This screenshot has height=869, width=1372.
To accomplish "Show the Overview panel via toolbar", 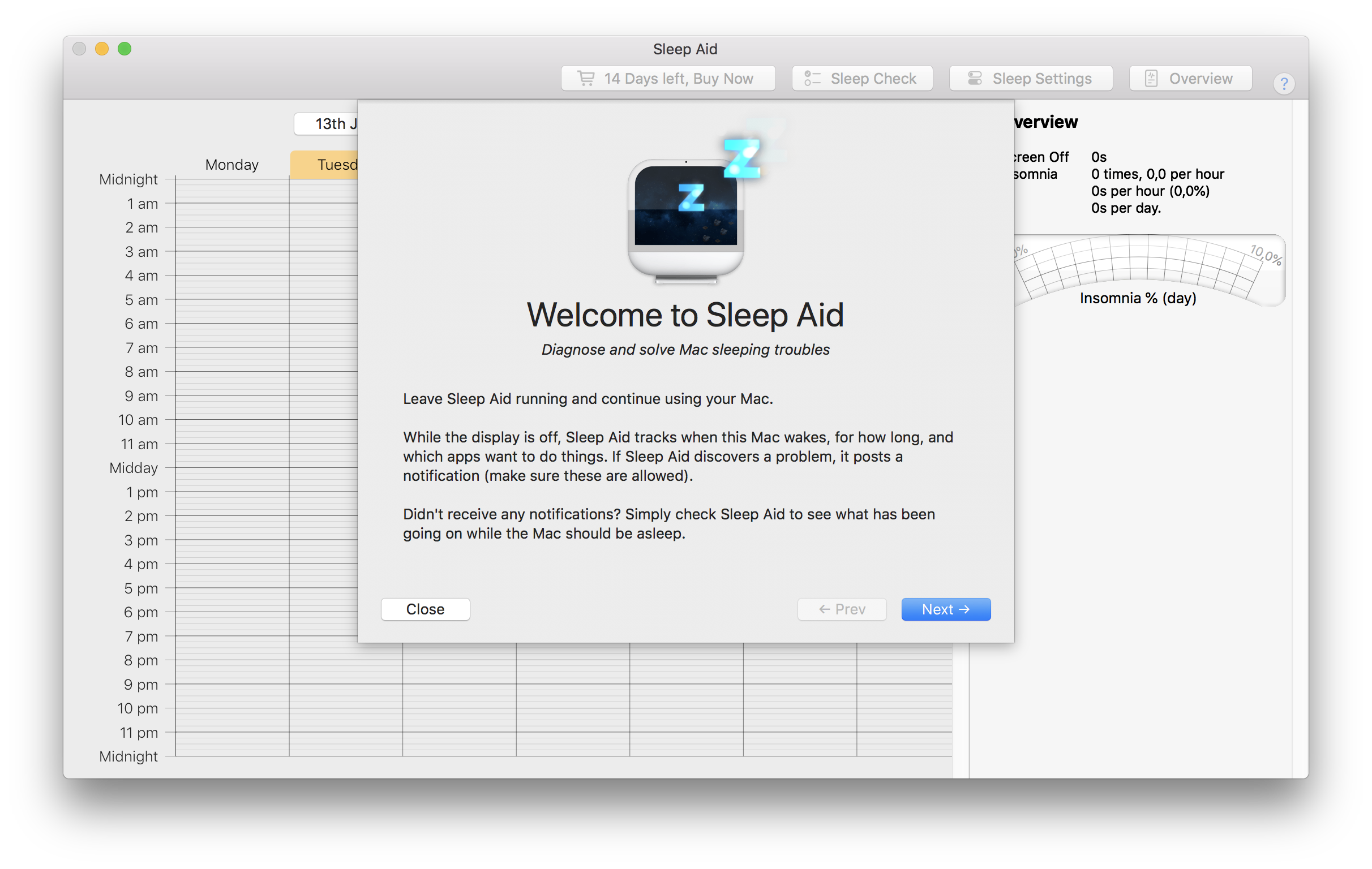I will point(1190,78).
